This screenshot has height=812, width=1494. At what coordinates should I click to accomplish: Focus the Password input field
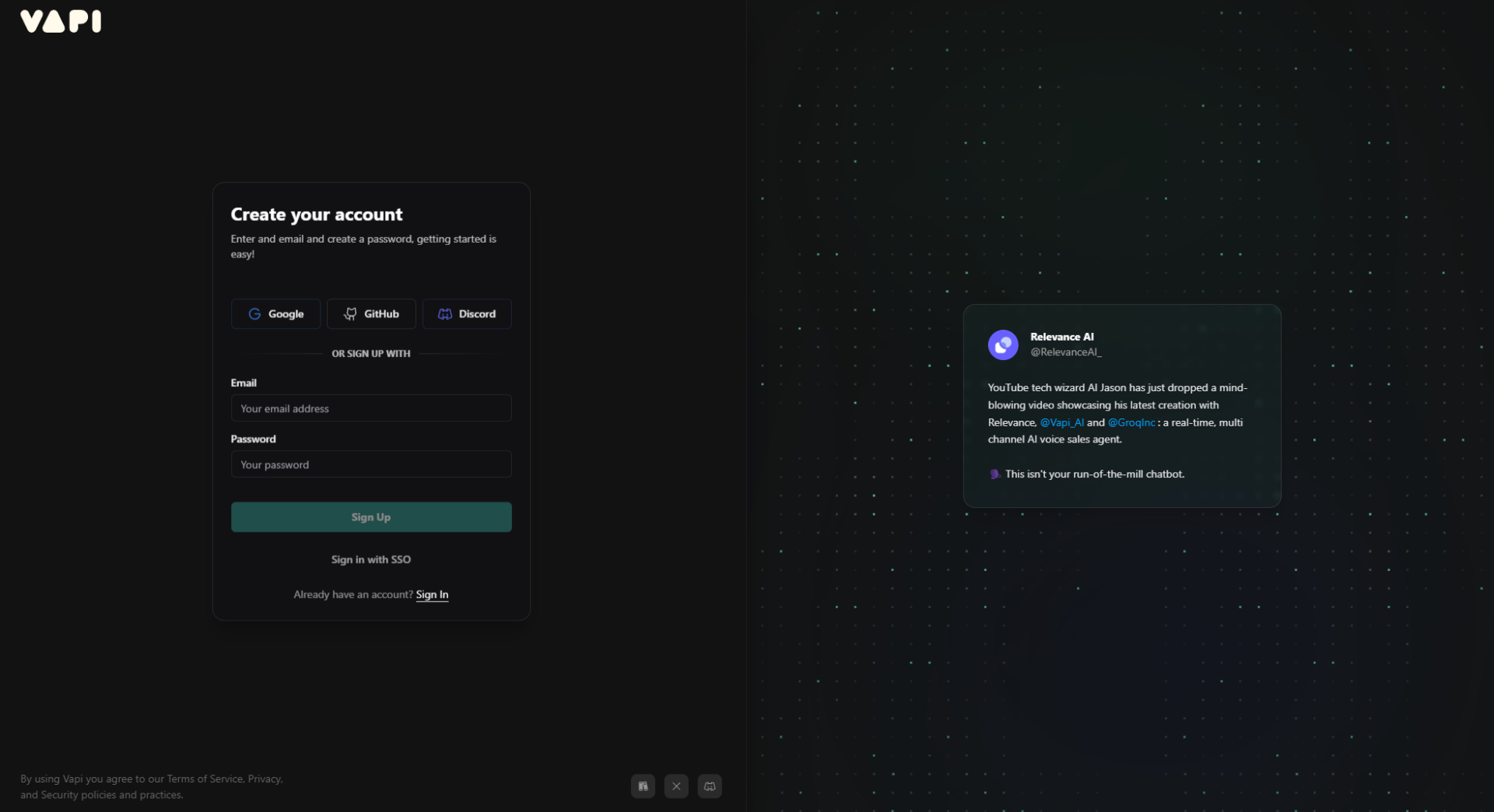[371, 464]
